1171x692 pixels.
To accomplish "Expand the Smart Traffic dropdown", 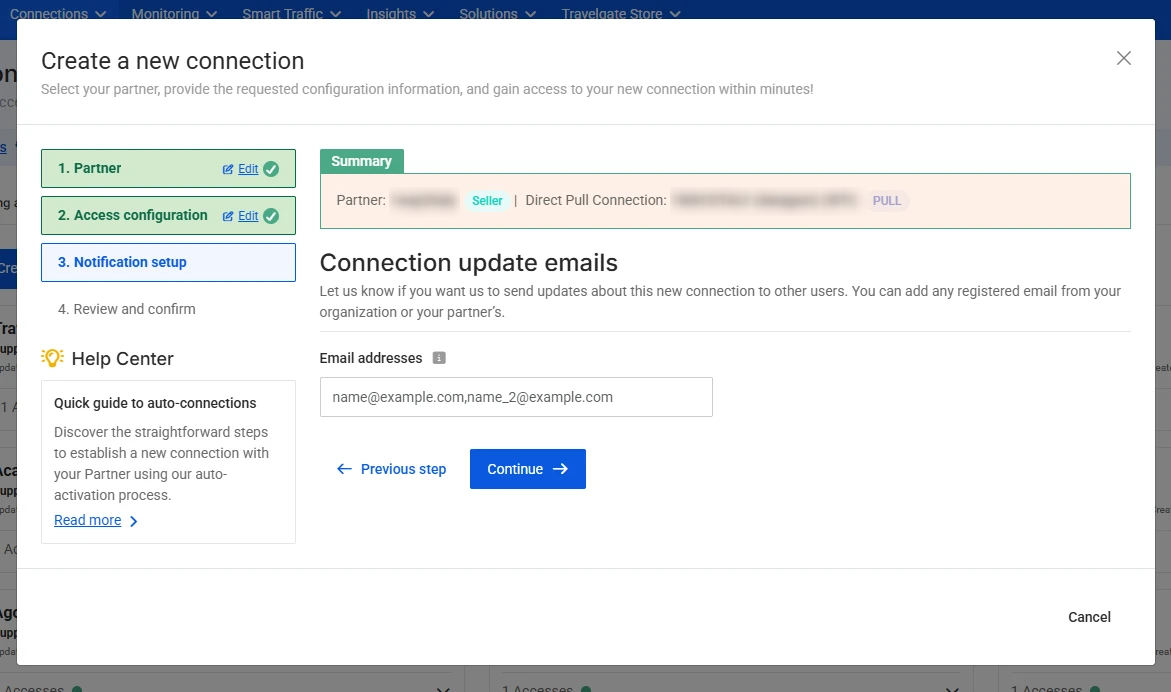I will (x=291, y=14).
